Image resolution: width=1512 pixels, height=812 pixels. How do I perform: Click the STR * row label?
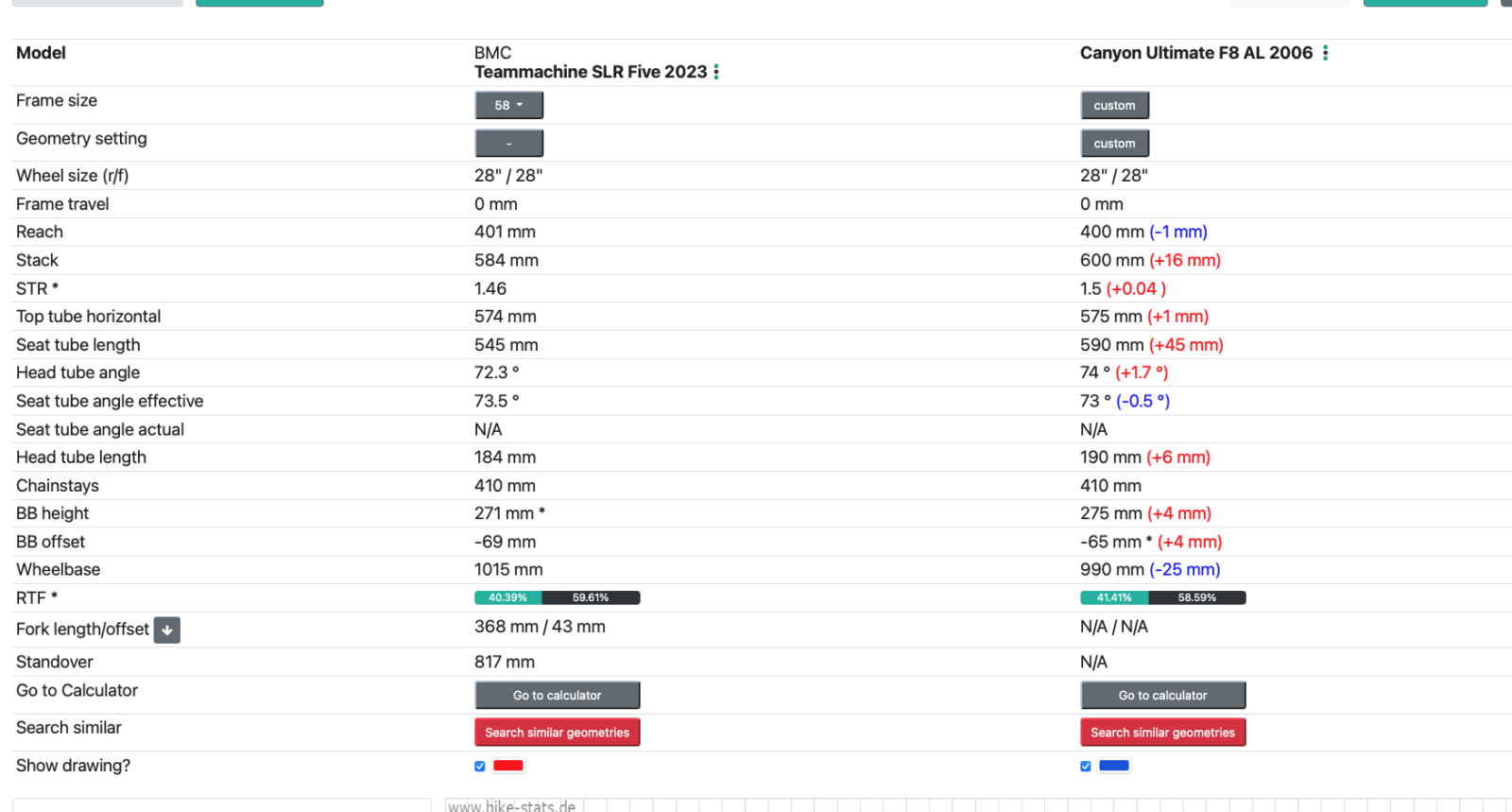pos(37,288)
